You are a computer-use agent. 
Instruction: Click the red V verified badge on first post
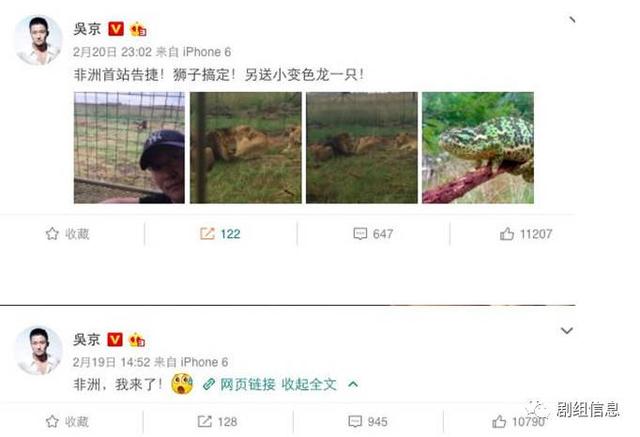point(116,29)
